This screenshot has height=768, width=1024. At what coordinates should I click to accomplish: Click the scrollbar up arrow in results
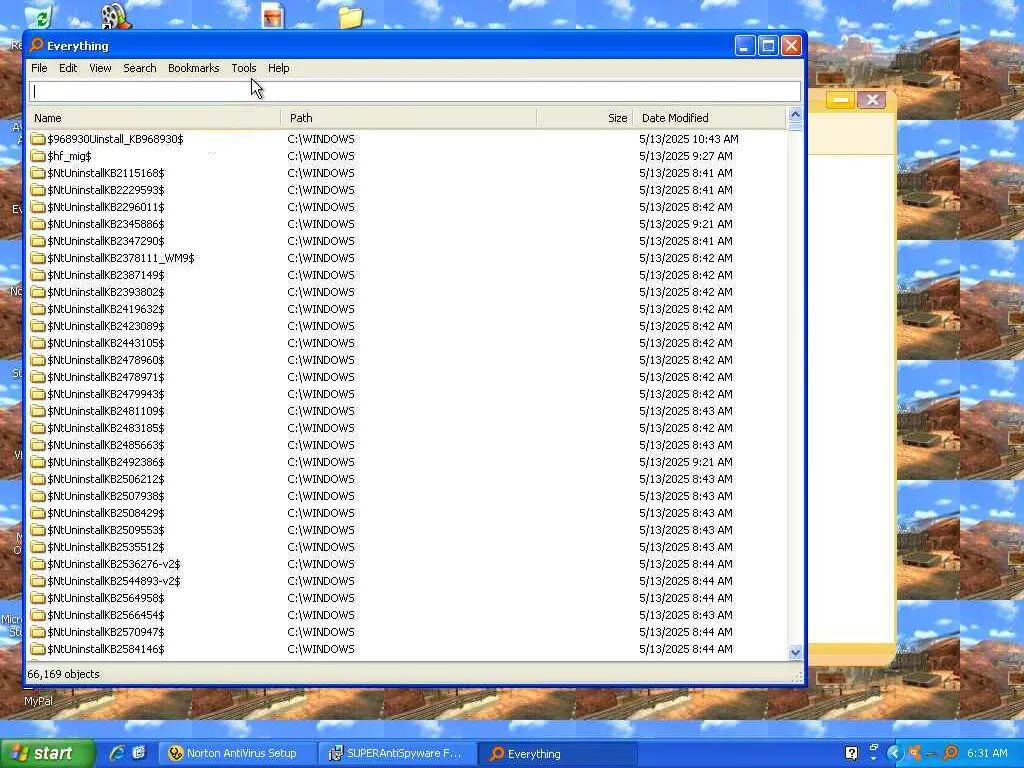pos(795,115)
